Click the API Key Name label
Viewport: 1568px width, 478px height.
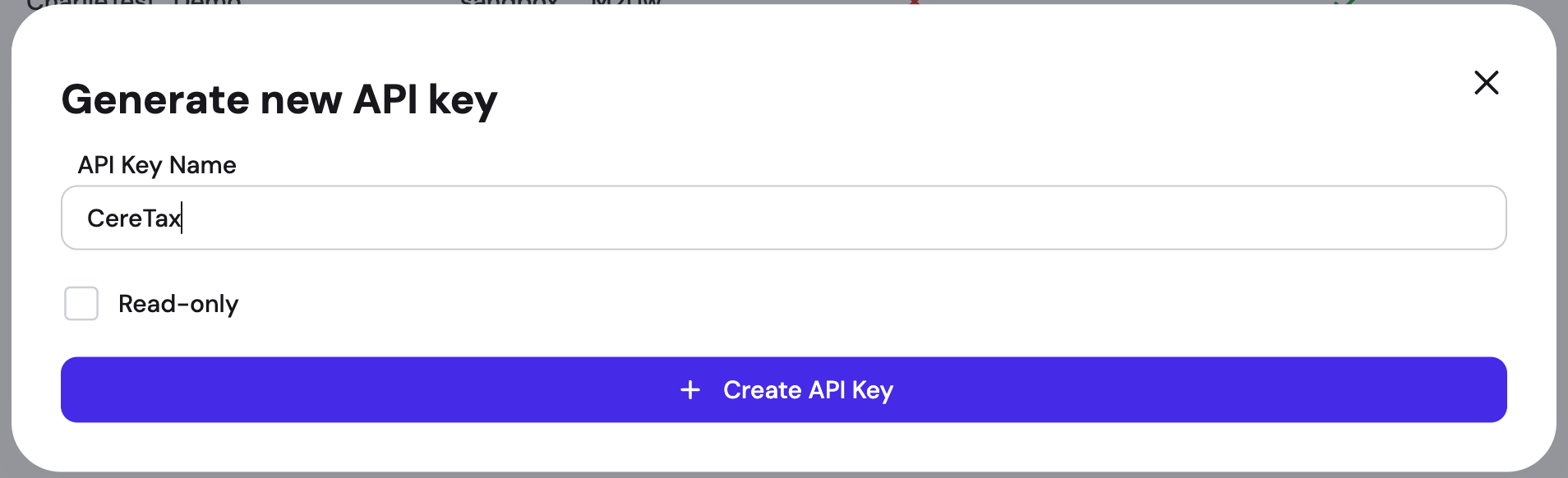point(157,165)
